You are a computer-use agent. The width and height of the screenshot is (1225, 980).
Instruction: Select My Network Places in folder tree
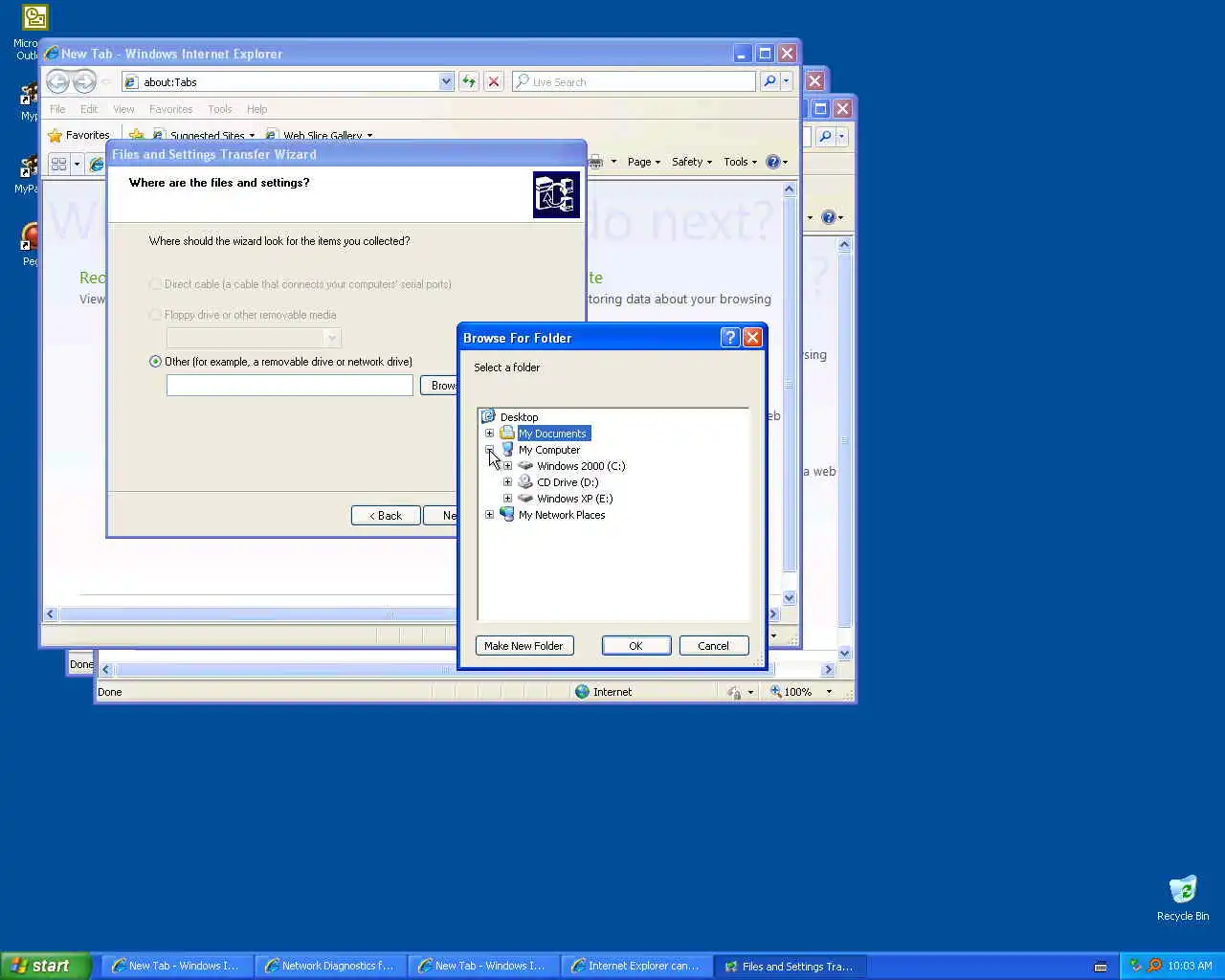tap(562, 514)
